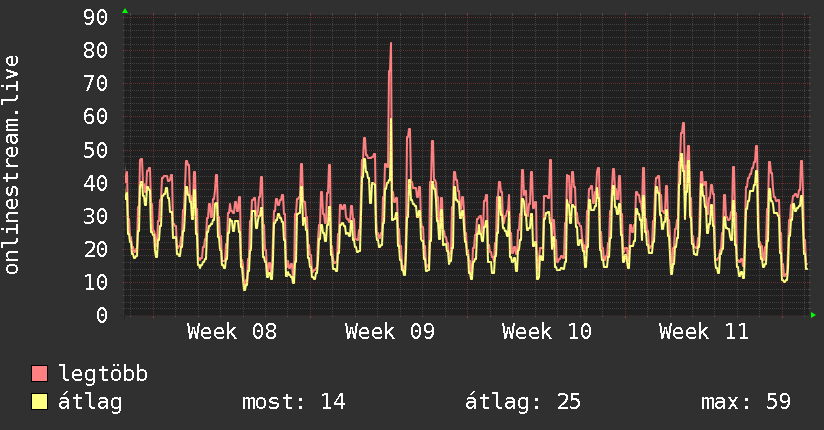Click the y-axis label 10
Screen dimensions: 824x430
[x=95, y=282]
